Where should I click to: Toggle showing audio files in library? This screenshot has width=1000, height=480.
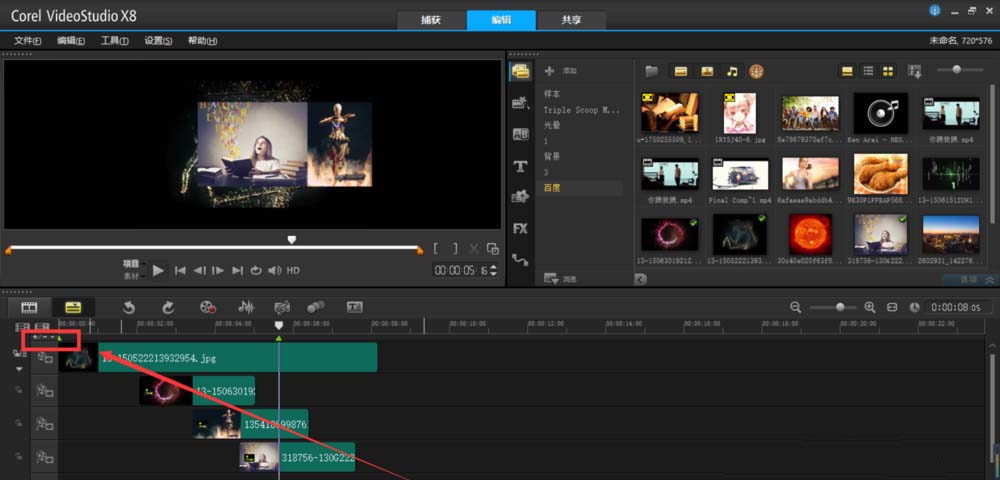coord(732,71)
